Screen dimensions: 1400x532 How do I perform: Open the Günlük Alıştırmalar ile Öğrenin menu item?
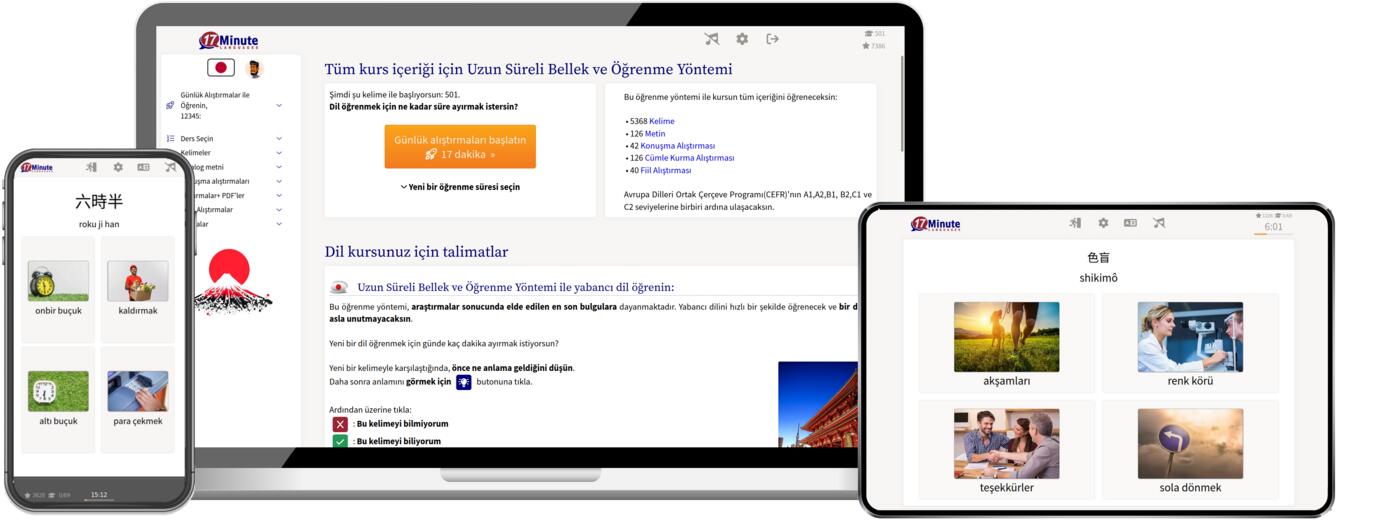pos(215,105)
